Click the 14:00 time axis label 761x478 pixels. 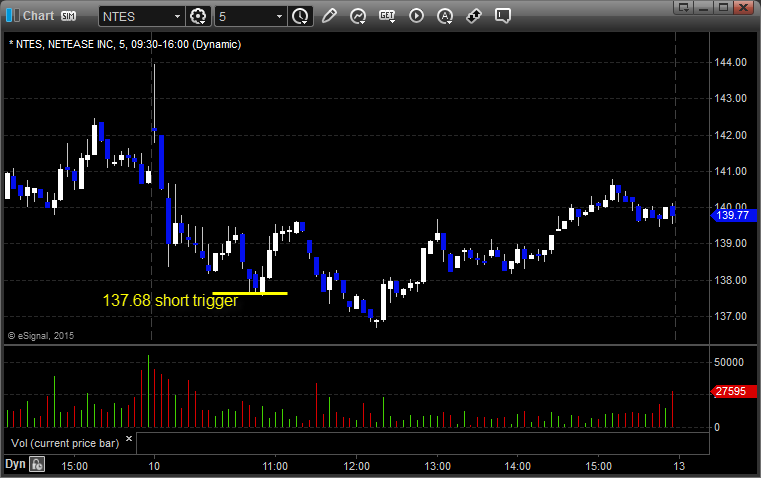pyautogui.click(x=518, y=466)
